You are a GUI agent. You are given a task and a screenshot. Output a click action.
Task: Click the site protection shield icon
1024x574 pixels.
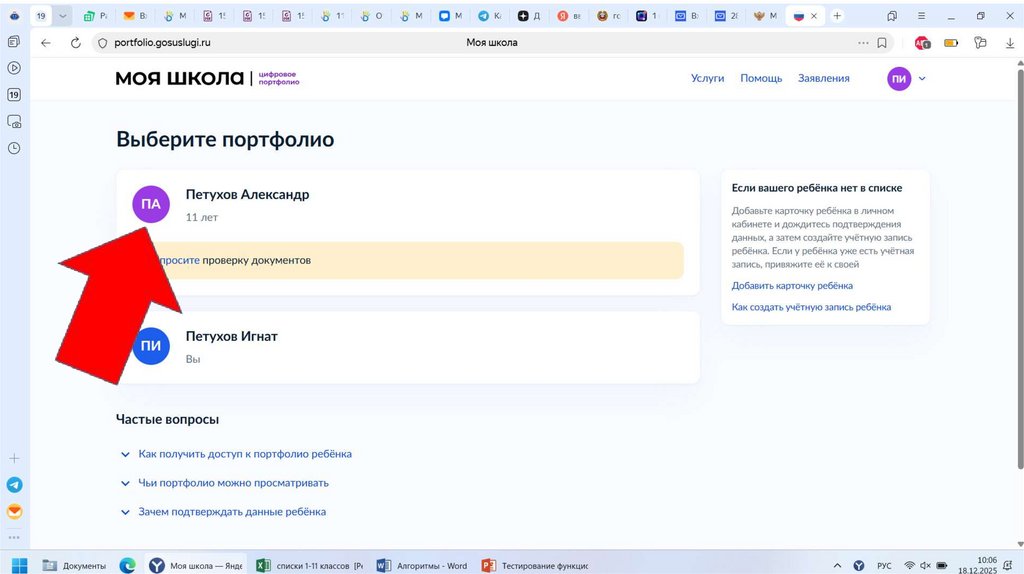tap(102, 42)
